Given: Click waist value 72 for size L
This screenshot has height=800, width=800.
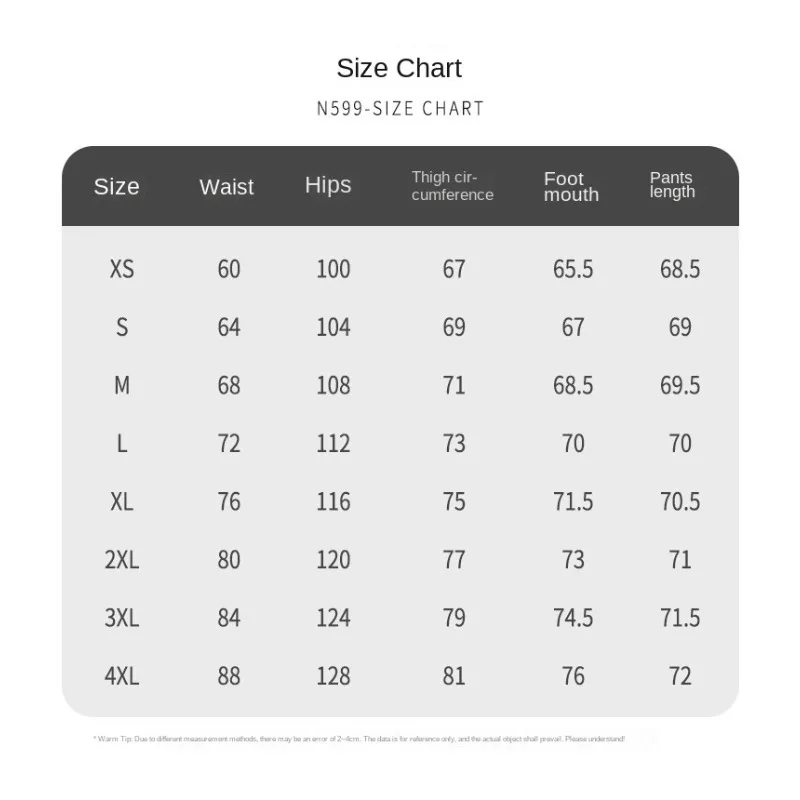Looking at the screenshot, I should pyautogui.click(x=229, y=443).
